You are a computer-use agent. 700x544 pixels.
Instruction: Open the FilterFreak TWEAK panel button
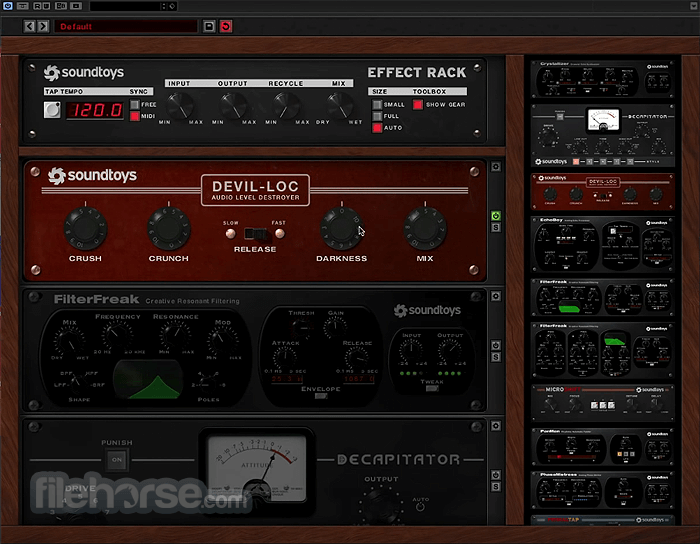pos(432,388)
